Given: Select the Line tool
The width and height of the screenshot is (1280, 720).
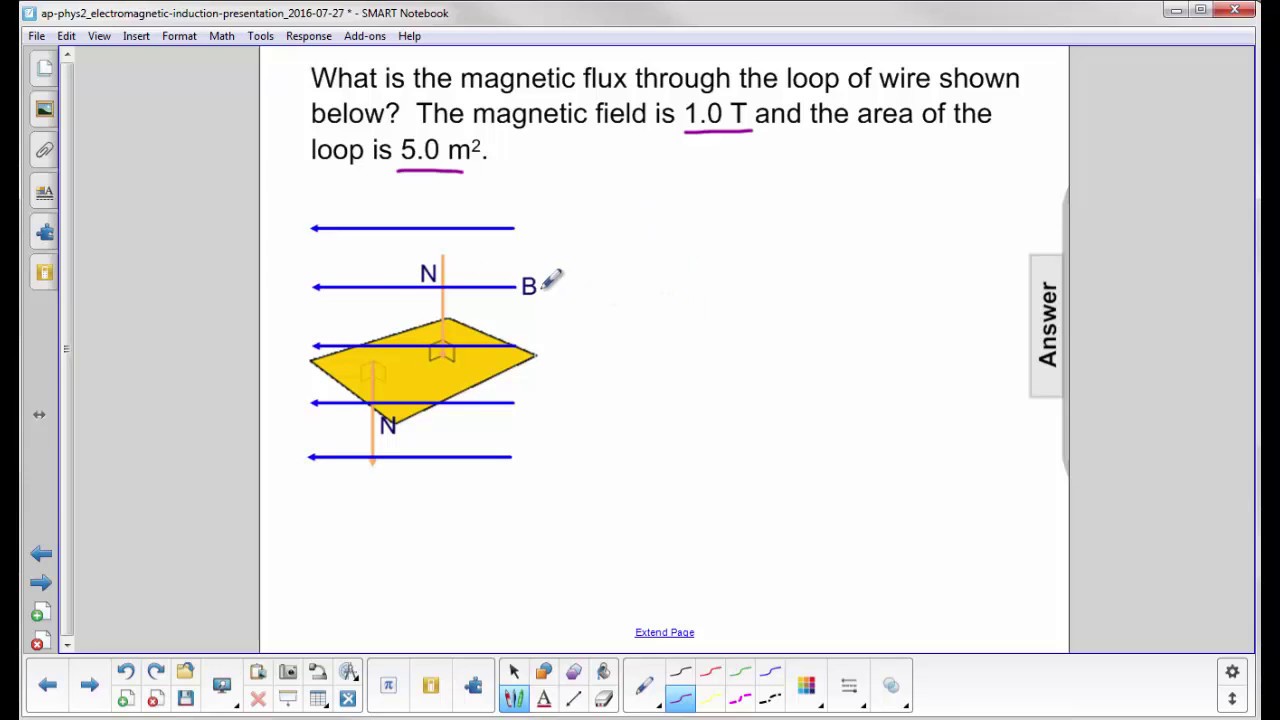Looking at the screenshot, I should (574, 699).
